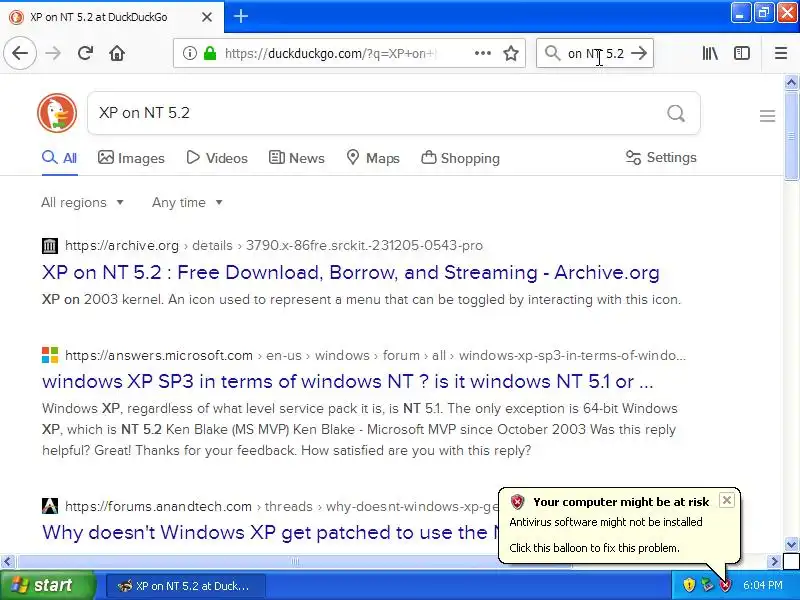Click the AnandTech favicon in results
The height and width of the screenshot is (600, 800).
click(49, 506)
